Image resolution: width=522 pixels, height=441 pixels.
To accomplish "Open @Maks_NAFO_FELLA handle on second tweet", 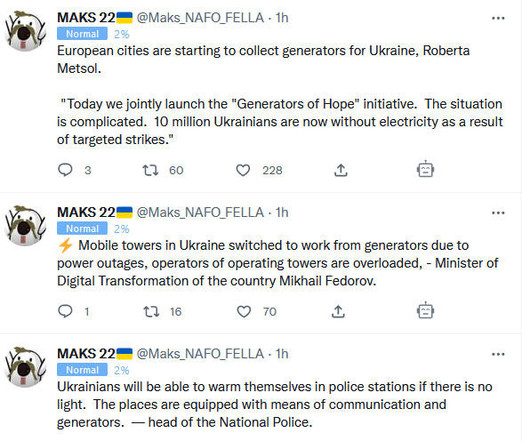I will point(200,212).
